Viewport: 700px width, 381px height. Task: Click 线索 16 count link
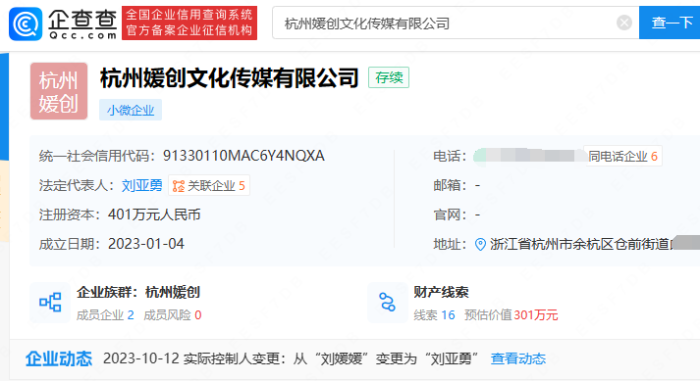point(434,315)
